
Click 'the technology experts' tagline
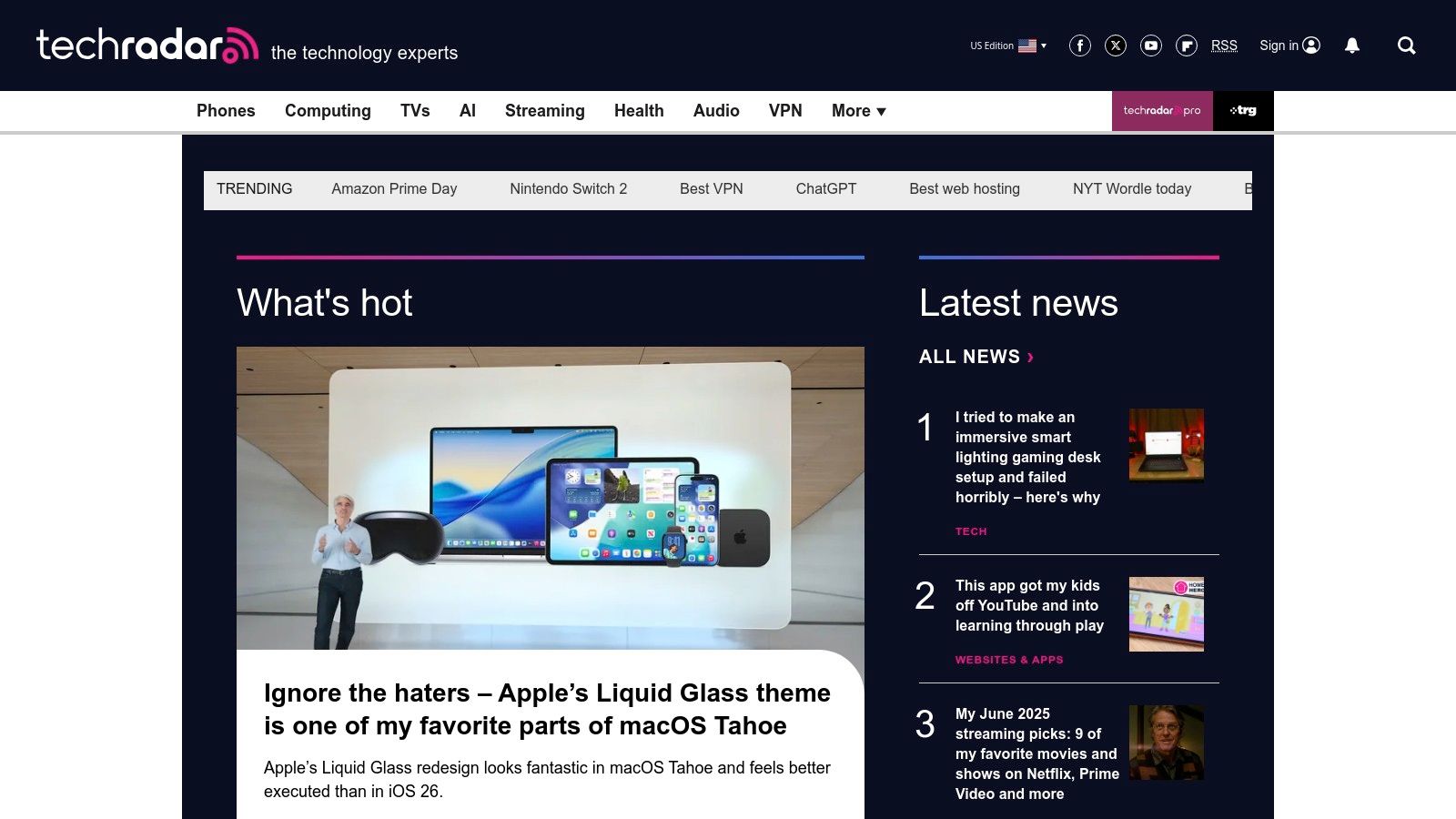(364, 53)
